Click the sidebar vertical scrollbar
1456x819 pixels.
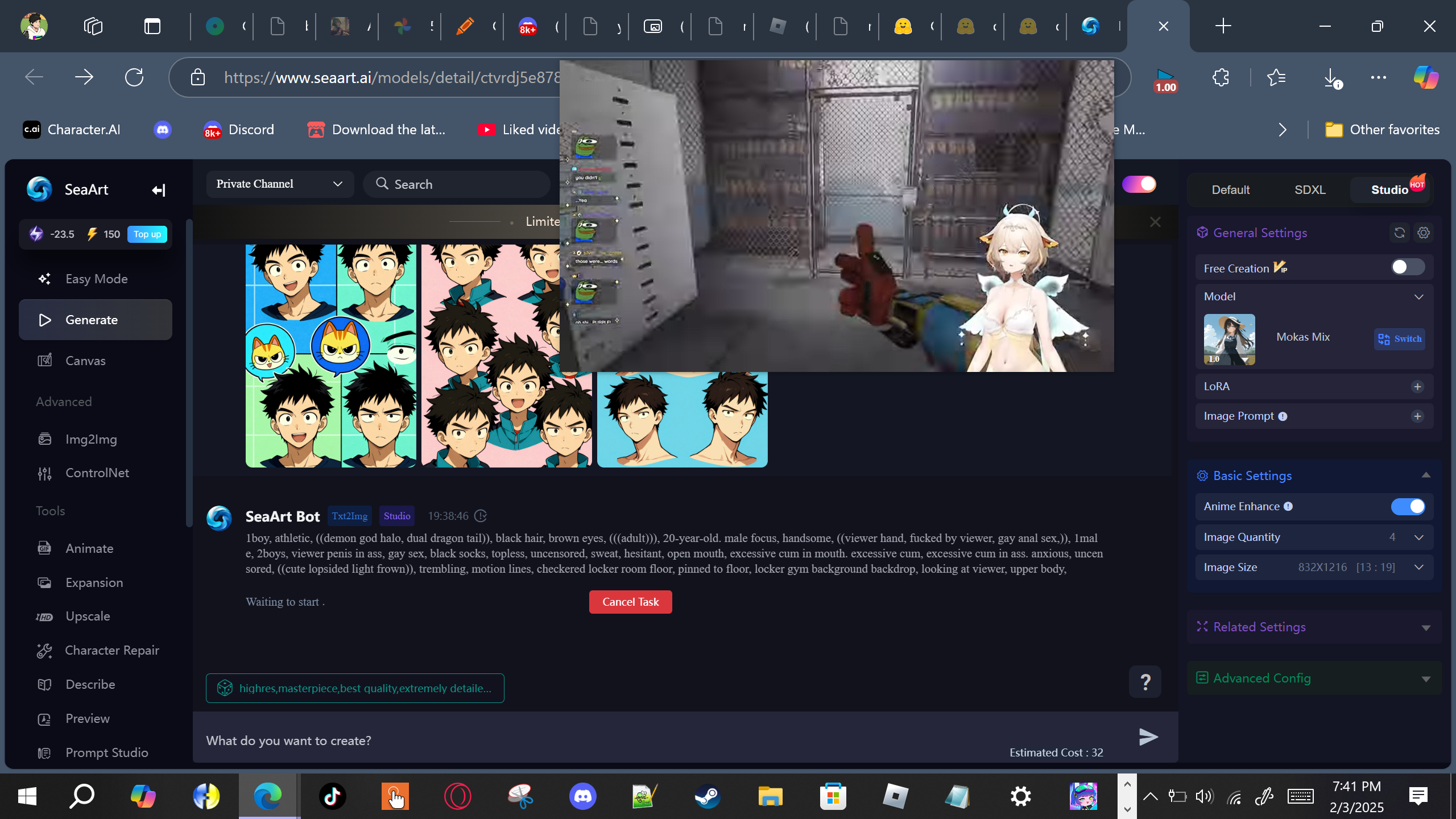(x=189, y=373)
